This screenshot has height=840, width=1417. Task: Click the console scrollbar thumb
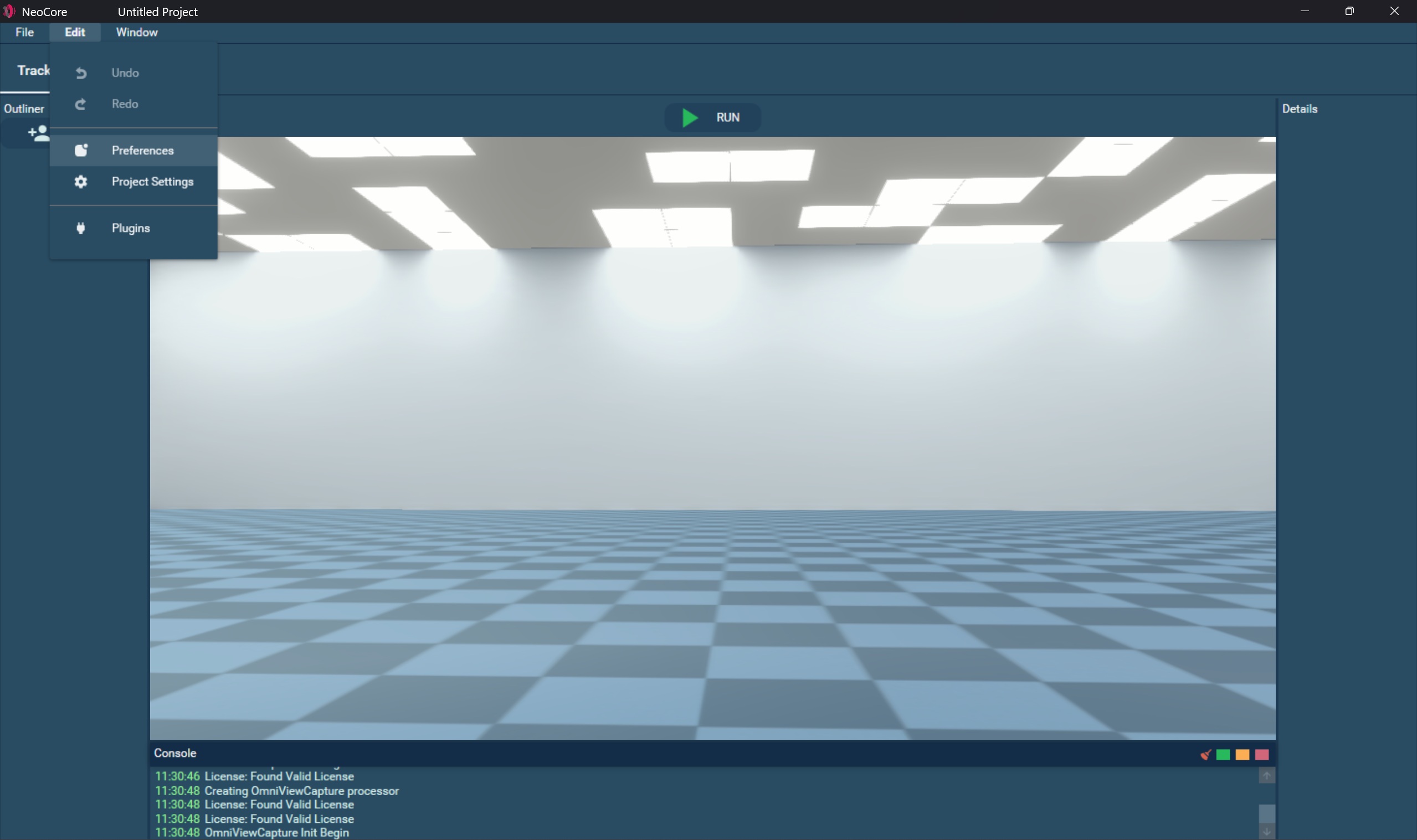(1266, 813)
